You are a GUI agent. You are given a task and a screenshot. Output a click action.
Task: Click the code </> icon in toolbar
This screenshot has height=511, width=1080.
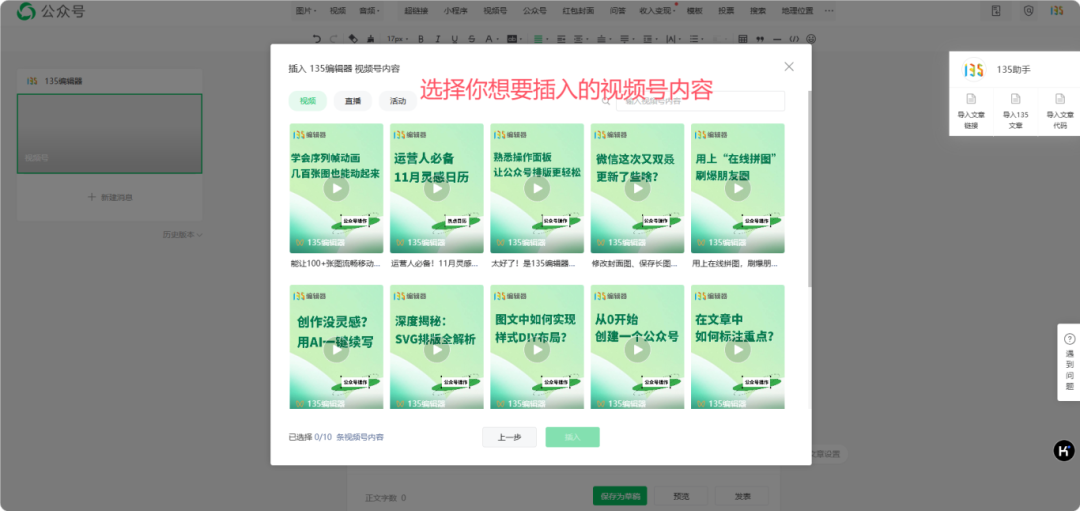click(794, 39)
